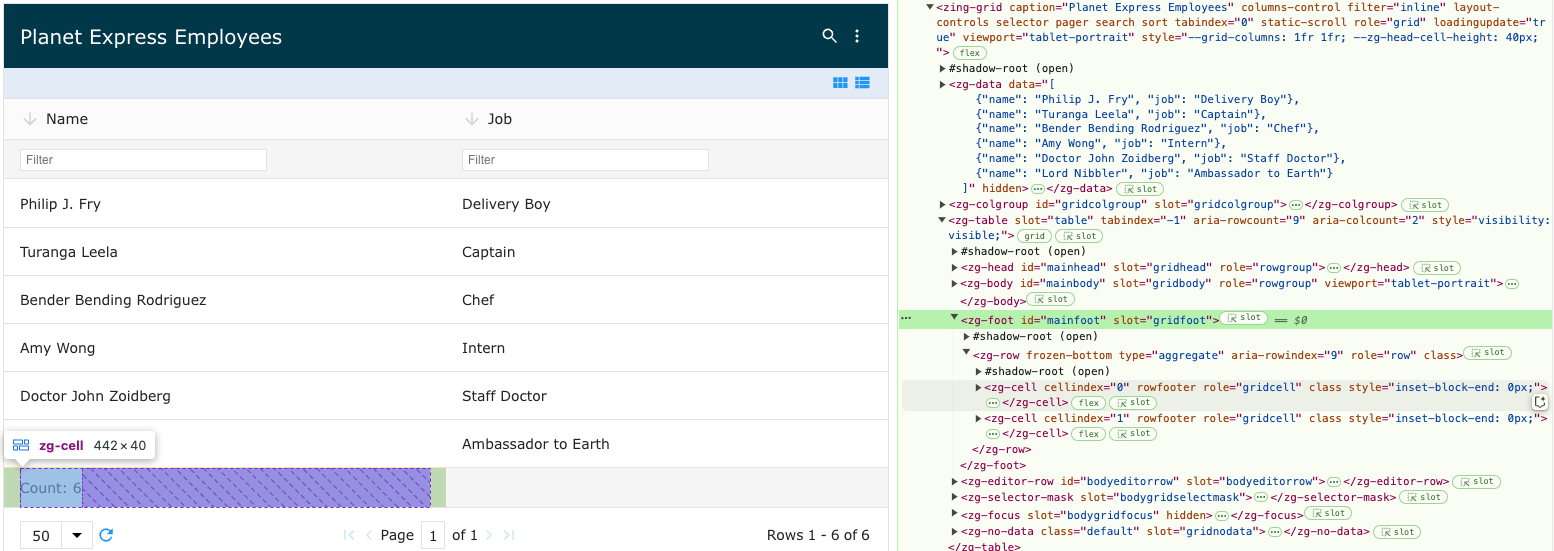Viewport: 1554px width, 551px height.
Task: Select the Turanga Leela cell
Action: (x=225, y=252)
